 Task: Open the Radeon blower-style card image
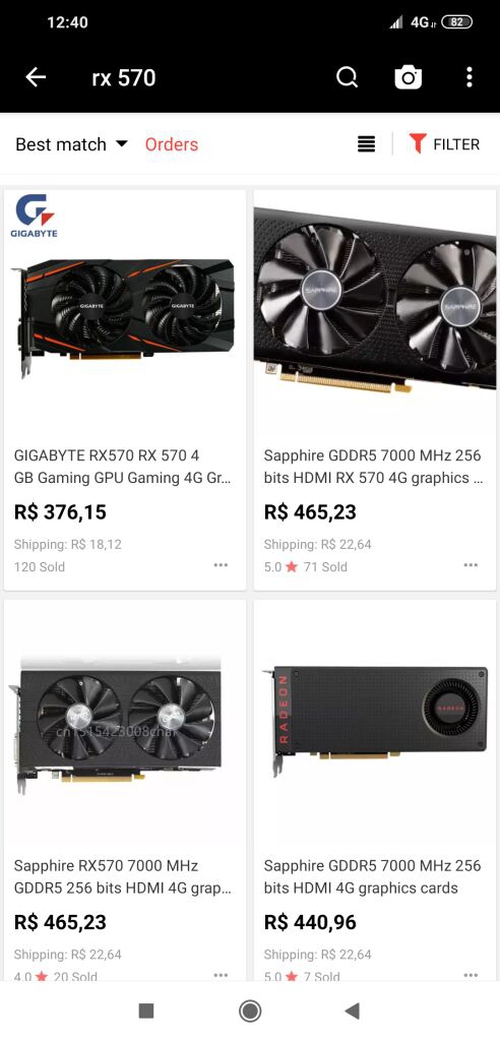pyautogui.click(x=375, y=722)
